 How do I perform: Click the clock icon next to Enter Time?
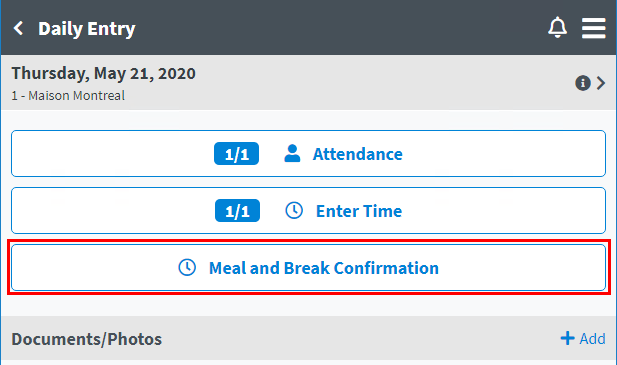tap(294, 210)
